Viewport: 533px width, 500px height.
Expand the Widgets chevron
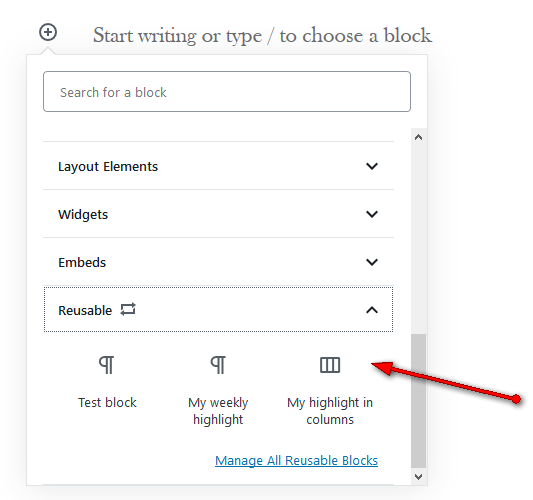(x=372, y=214)
